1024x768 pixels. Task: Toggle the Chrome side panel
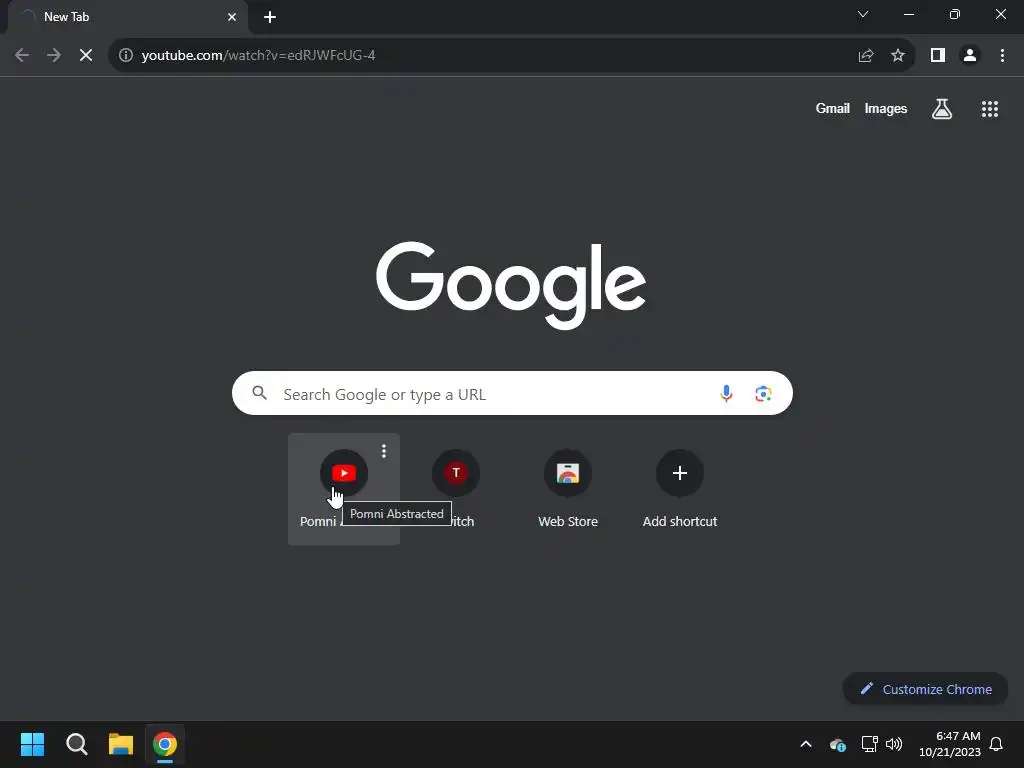coord(938,56)
